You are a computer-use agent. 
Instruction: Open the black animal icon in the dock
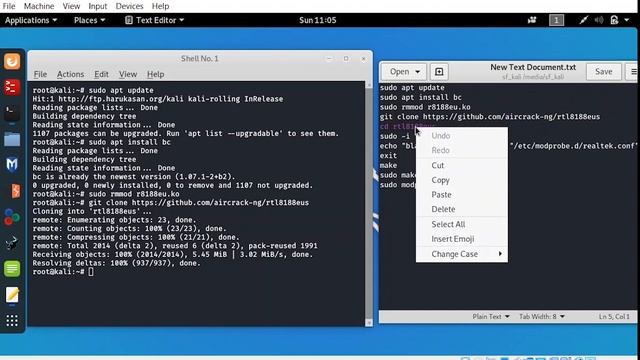pos(12,243)
